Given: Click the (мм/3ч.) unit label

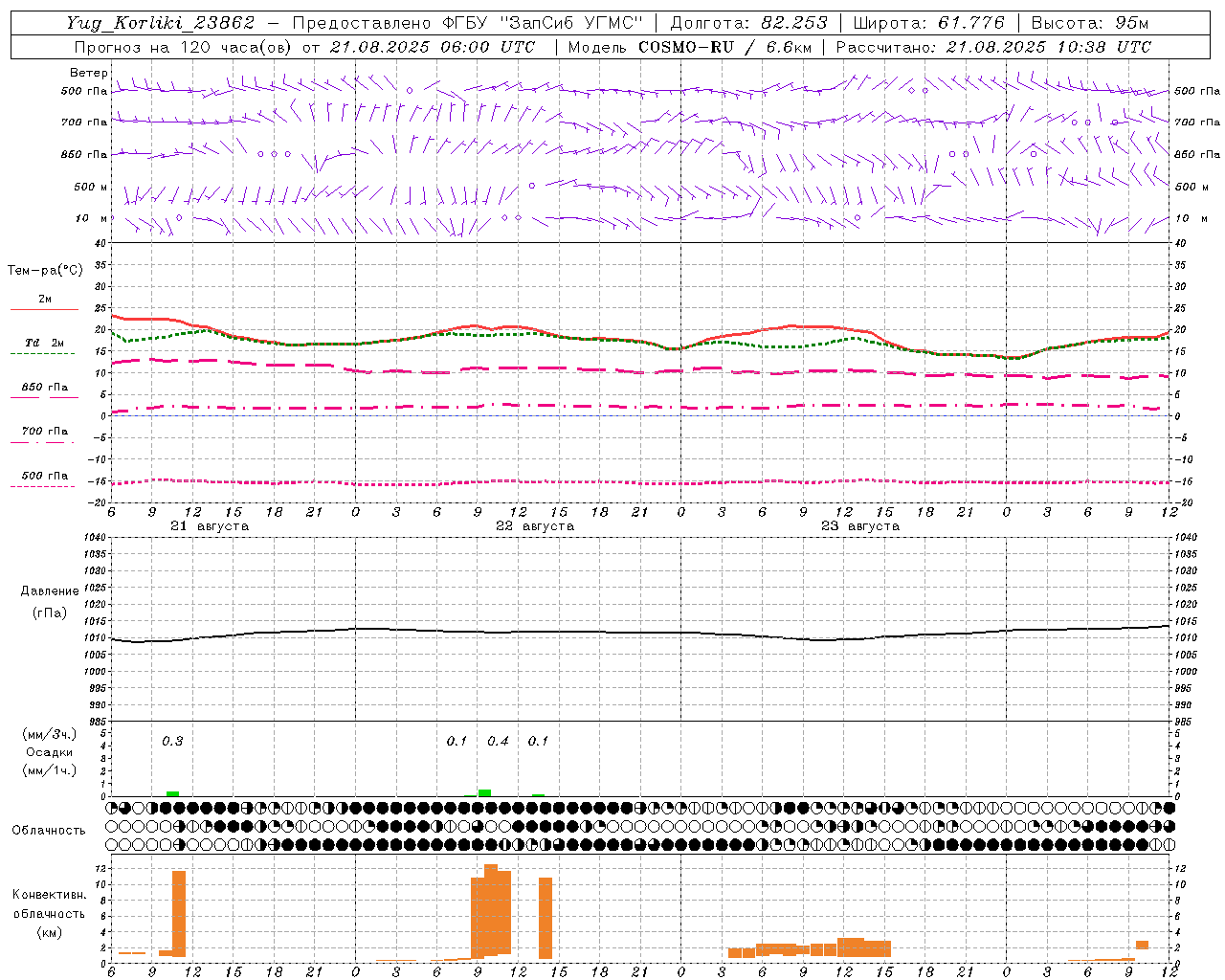Looking at the screenshot, I should point(49,734).
